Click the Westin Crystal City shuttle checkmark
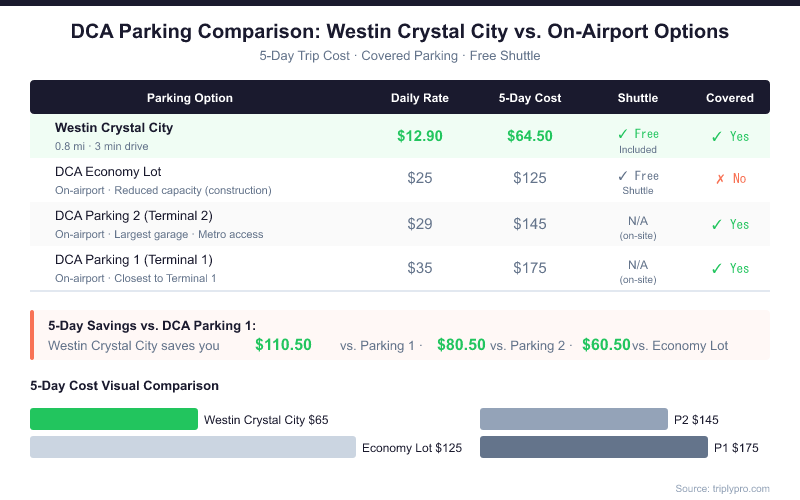 [622, 134]
